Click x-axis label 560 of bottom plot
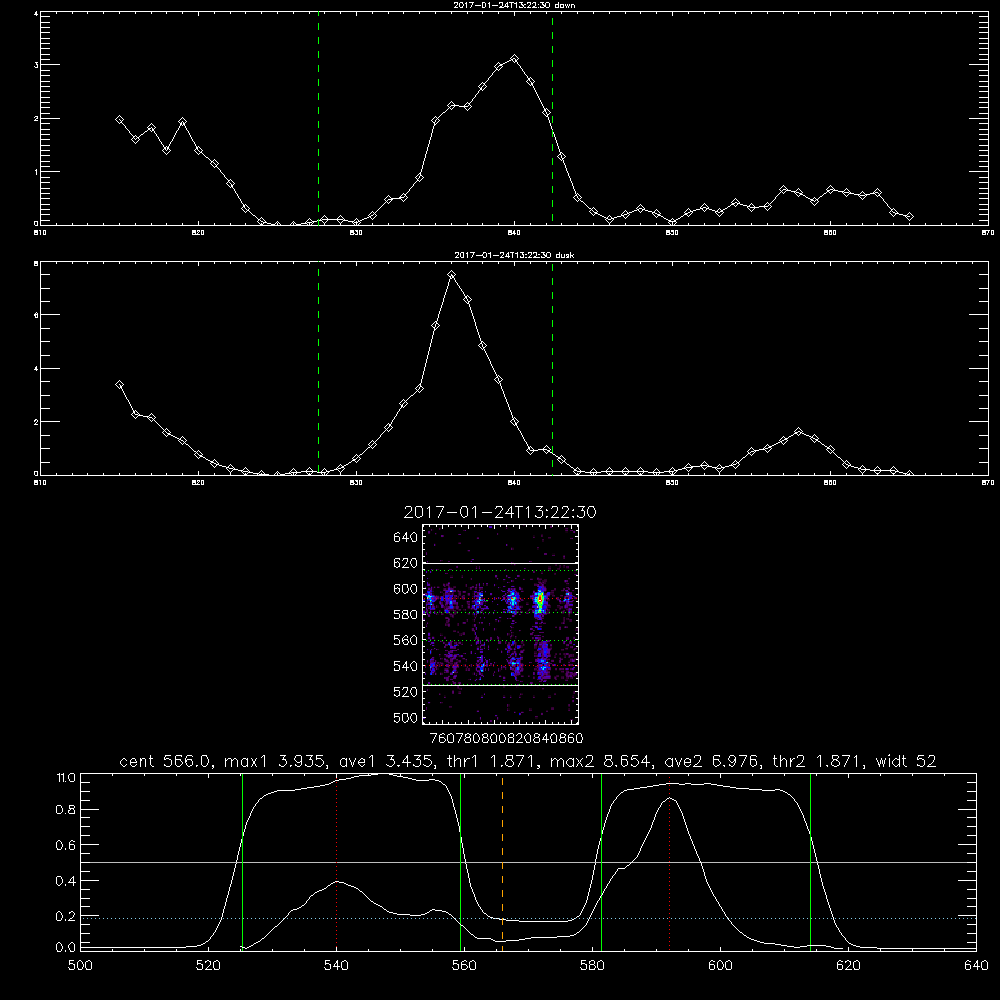Screen dimensions: 1000x1000 (464, 966)
